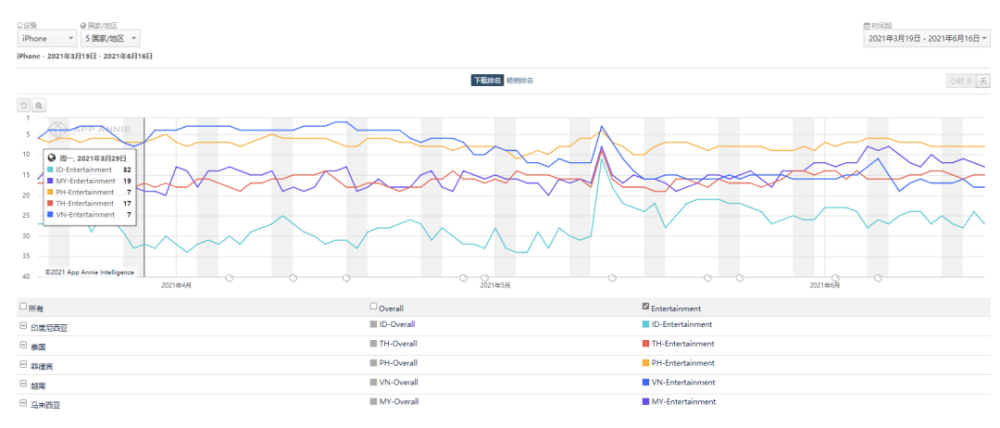Toggle the TH-Overall series label

[x=398, y=343]
